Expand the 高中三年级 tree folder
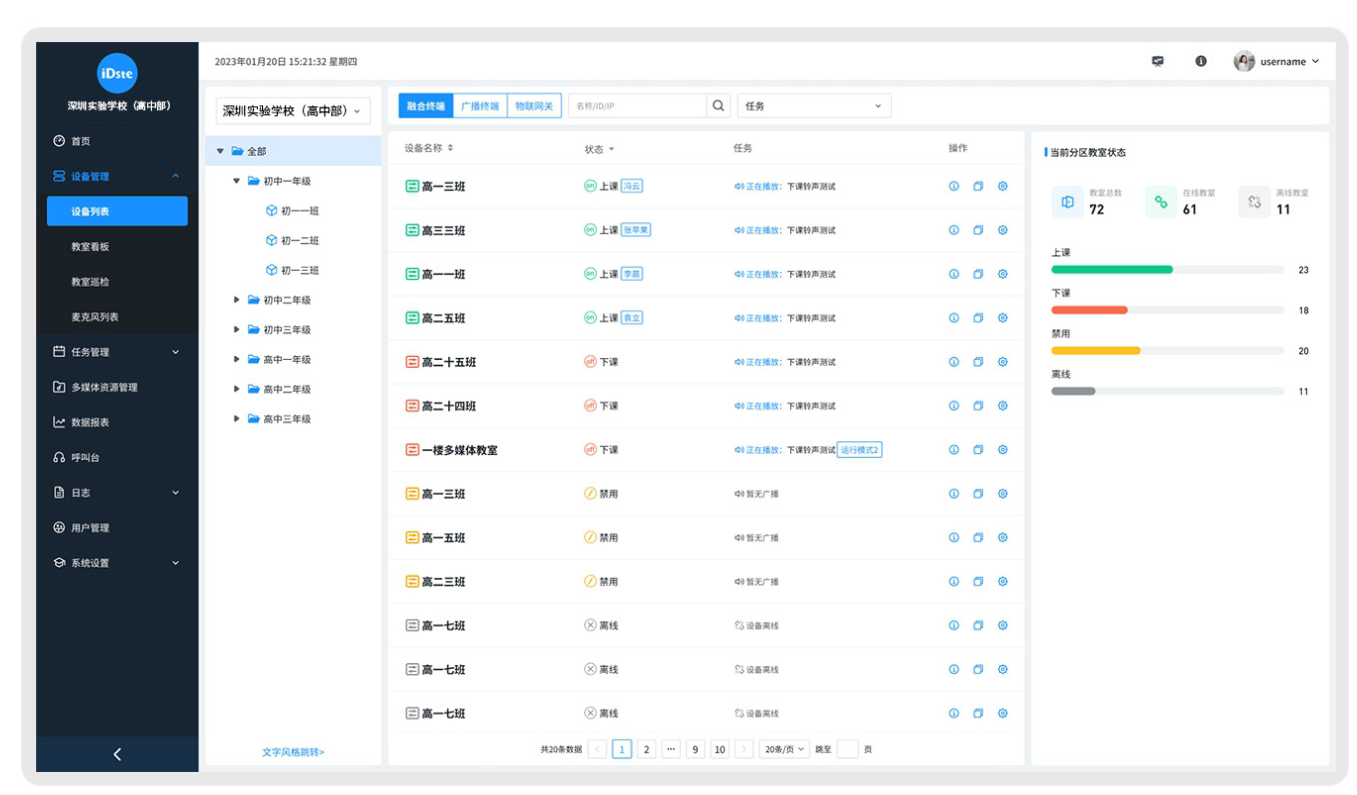Viewport: 1357px width, 795px height. pos(237,419)
